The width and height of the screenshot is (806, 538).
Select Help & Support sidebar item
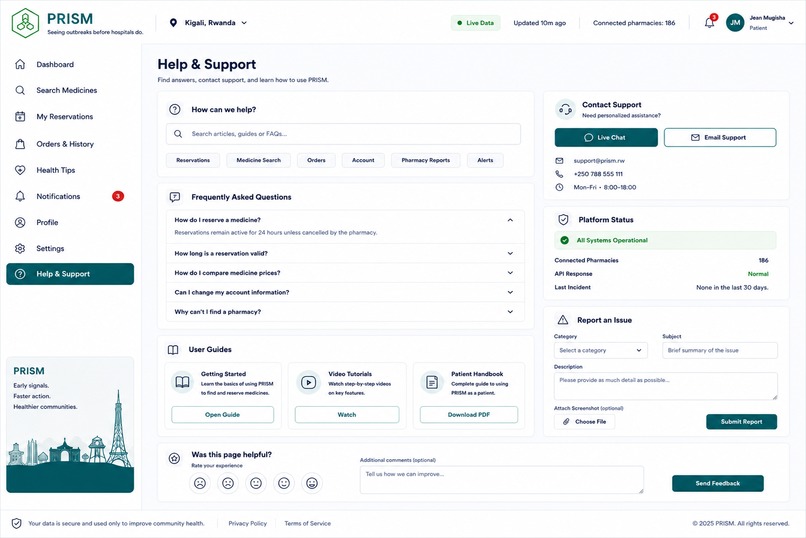70,274
